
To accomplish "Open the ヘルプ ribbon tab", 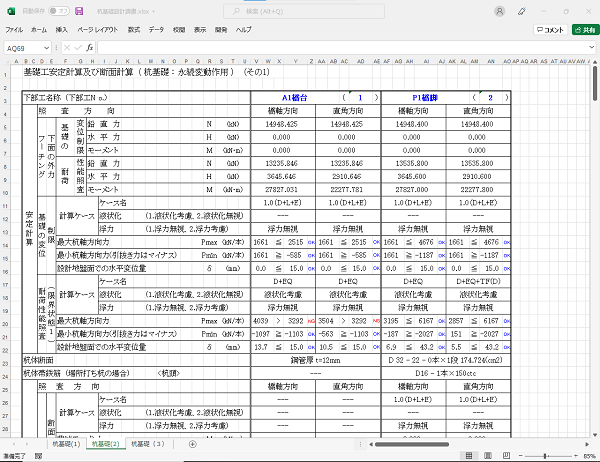I will (x=243, y=29).
